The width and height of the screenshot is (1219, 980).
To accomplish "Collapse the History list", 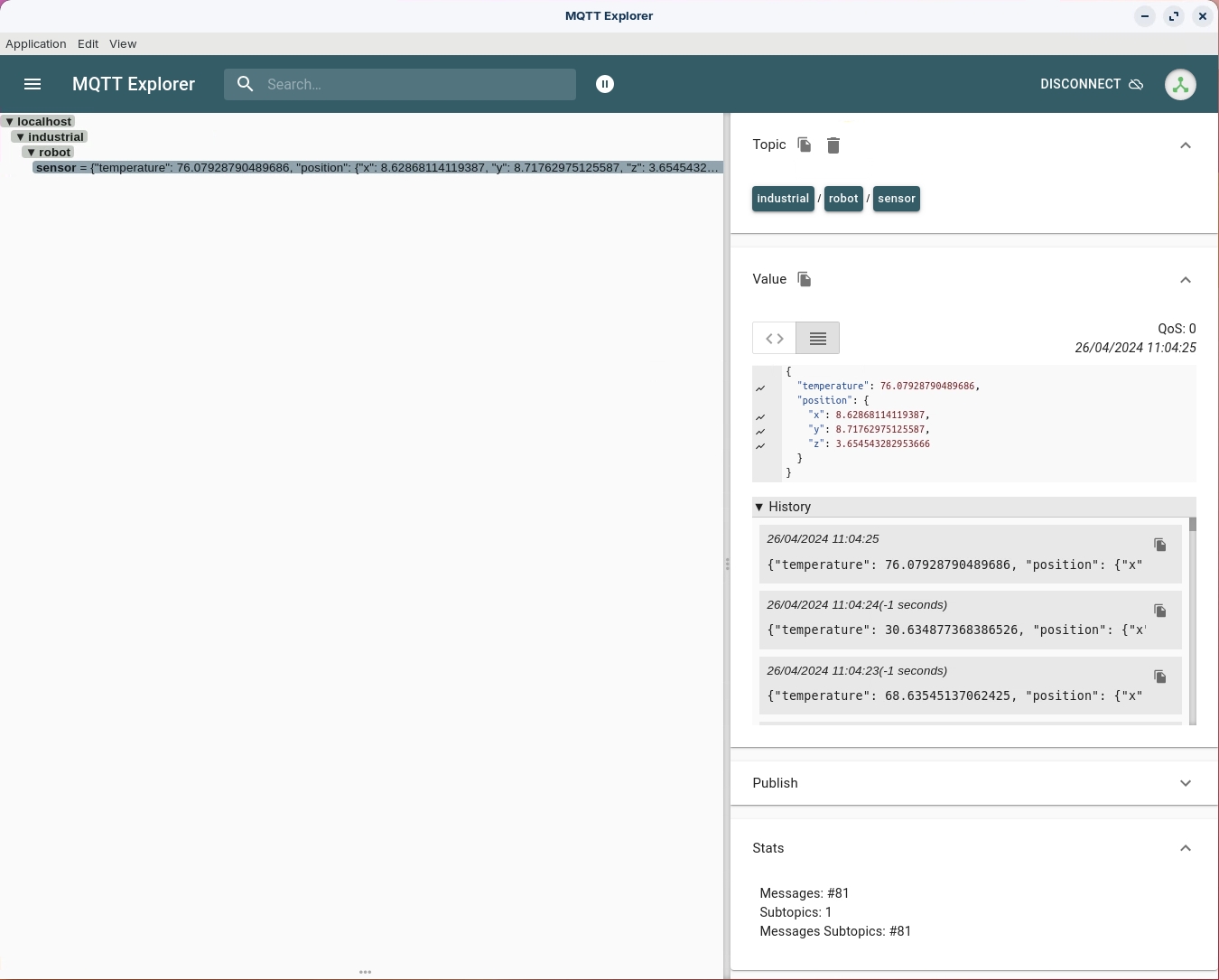I will click(759, 507).
